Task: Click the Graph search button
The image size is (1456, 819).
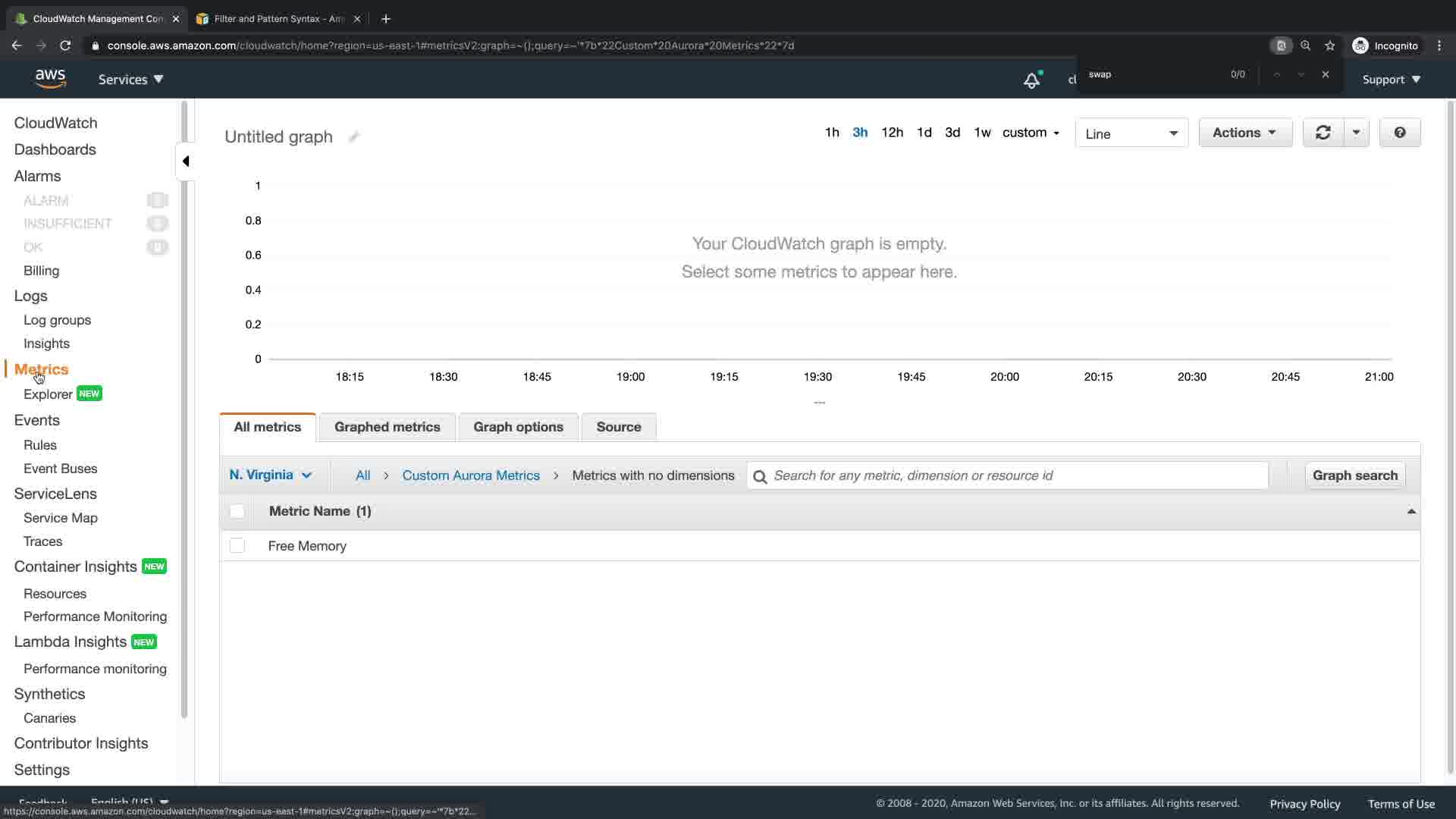Action: coord(1354,475)
